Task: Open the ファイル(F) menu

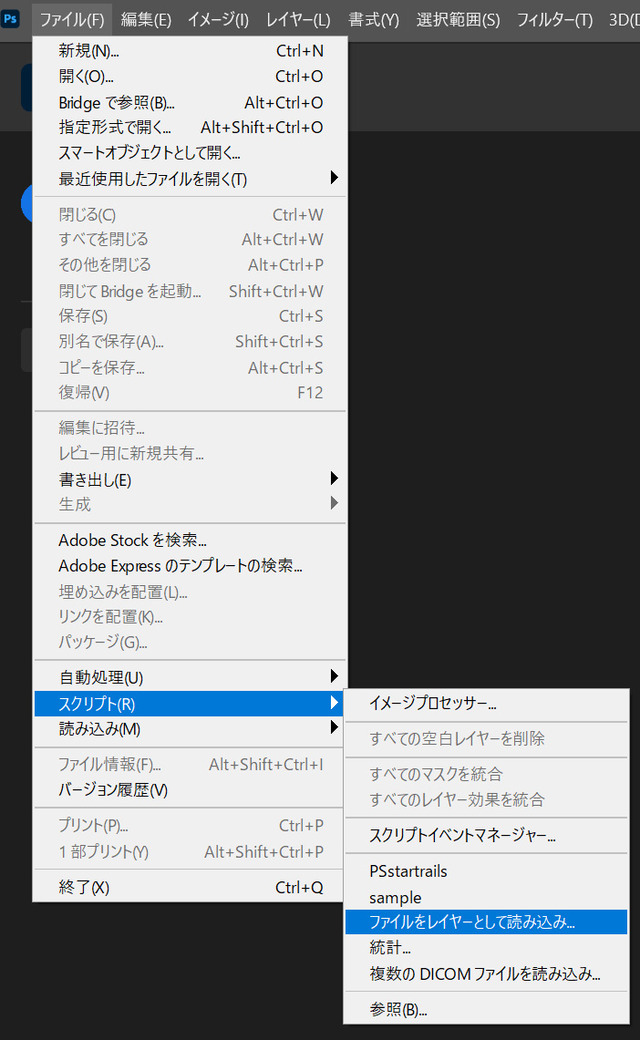Action: click(x=72, y=20)
